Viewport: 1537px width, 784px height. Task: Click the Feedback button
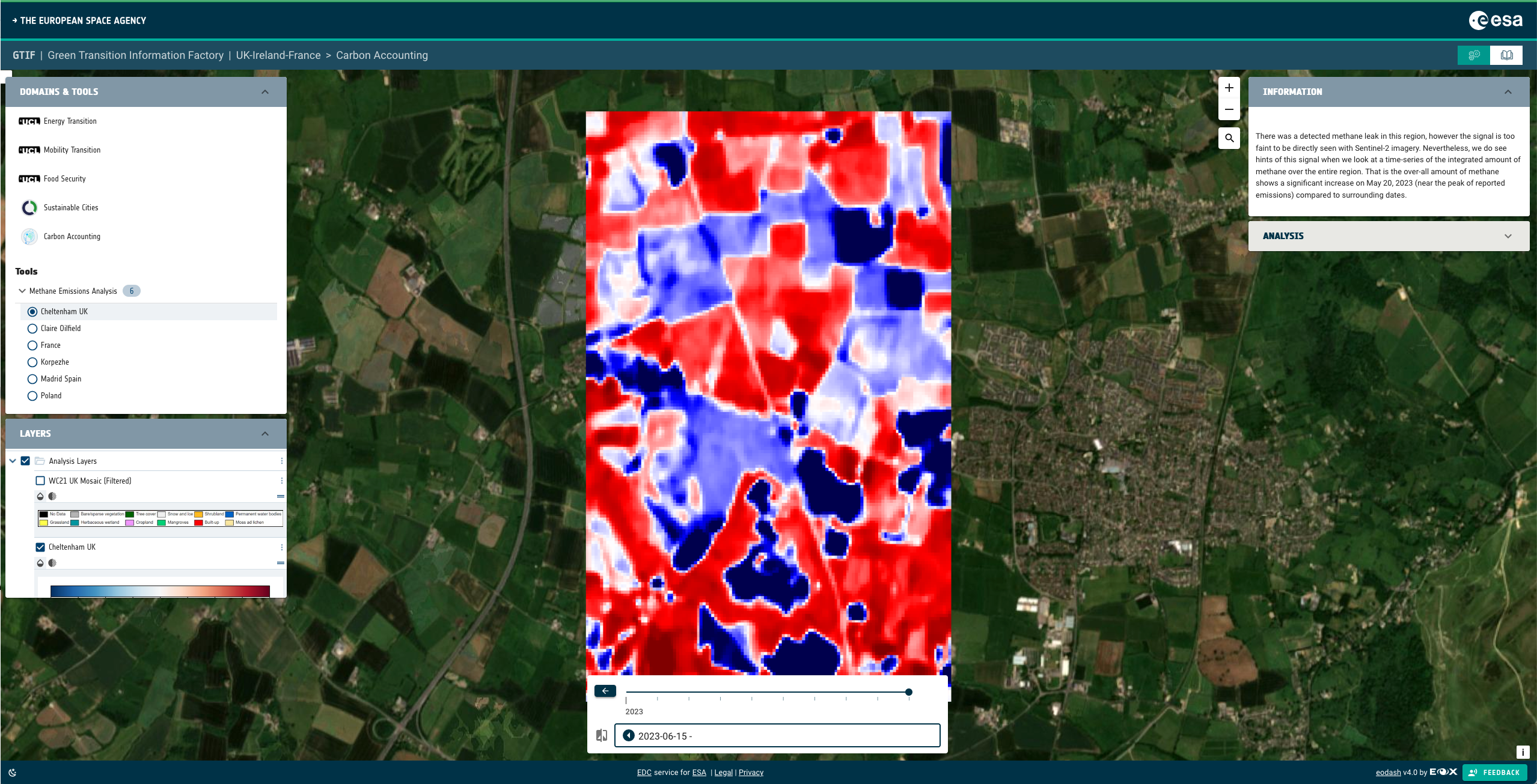coord(1494,773)
